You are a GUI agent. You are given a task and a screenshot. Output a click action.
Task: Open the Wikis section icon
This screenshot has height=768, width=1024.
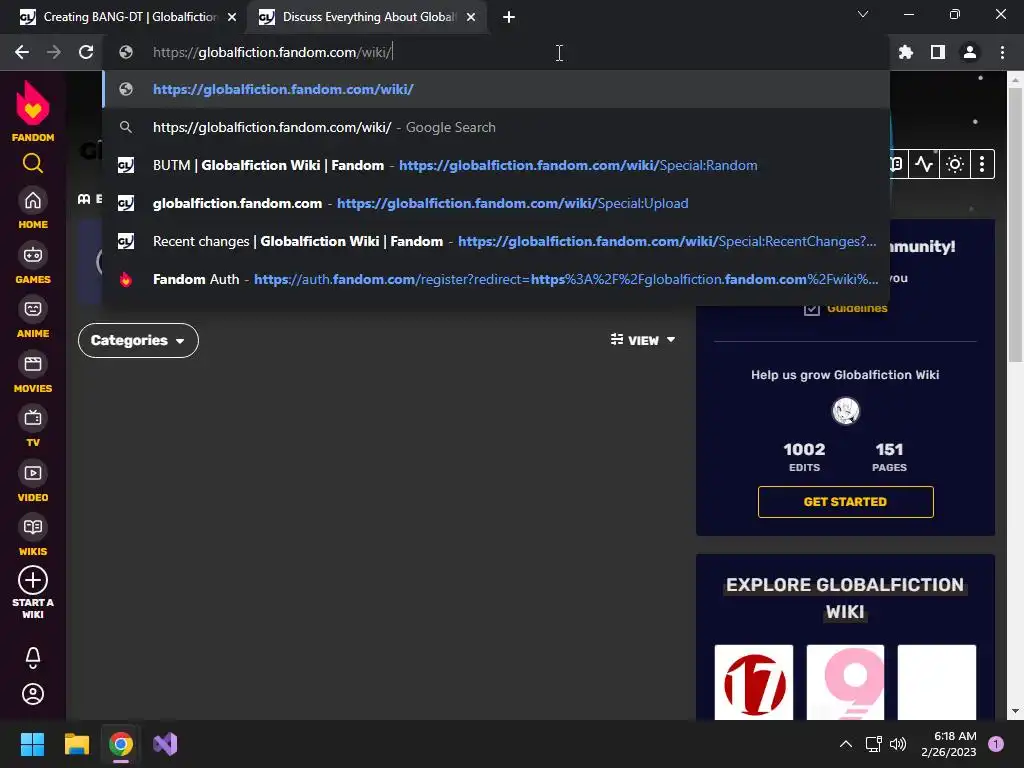tap(33, 527)
